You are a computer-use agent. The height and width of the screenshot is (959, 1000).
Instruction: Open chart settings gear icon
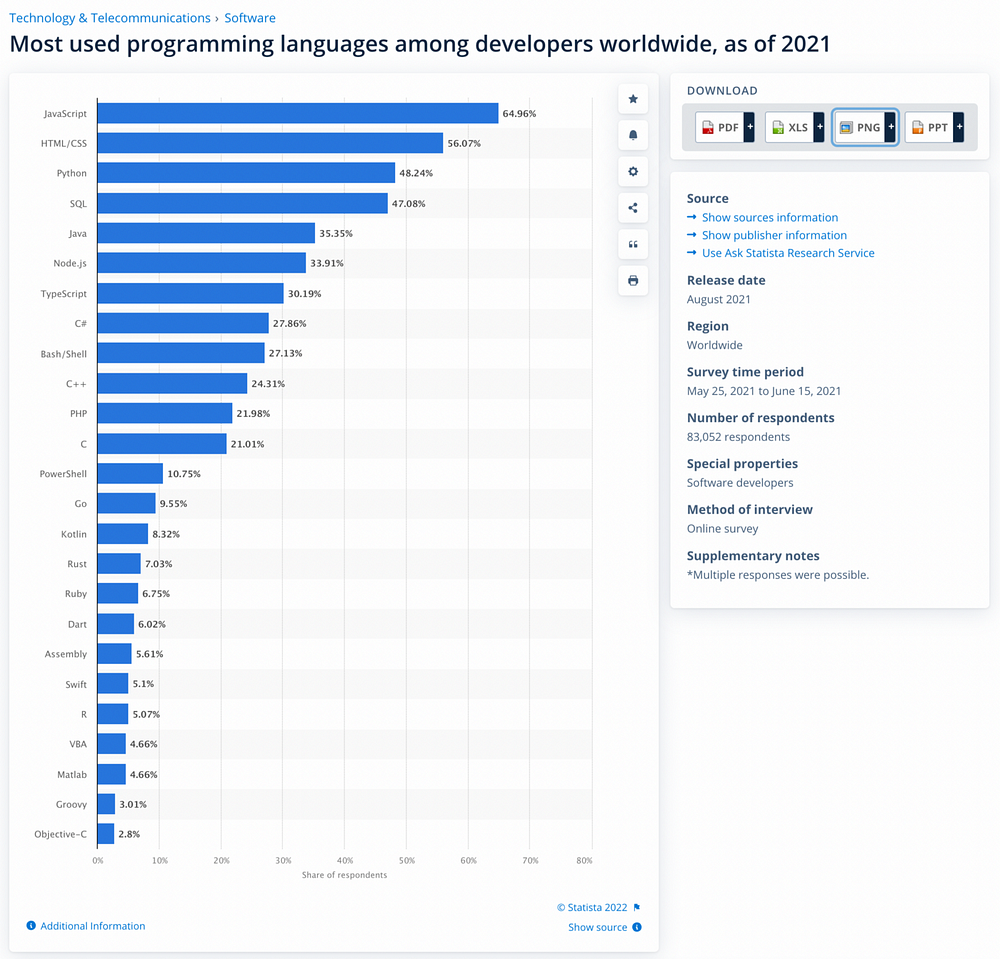tap(632, 172)
